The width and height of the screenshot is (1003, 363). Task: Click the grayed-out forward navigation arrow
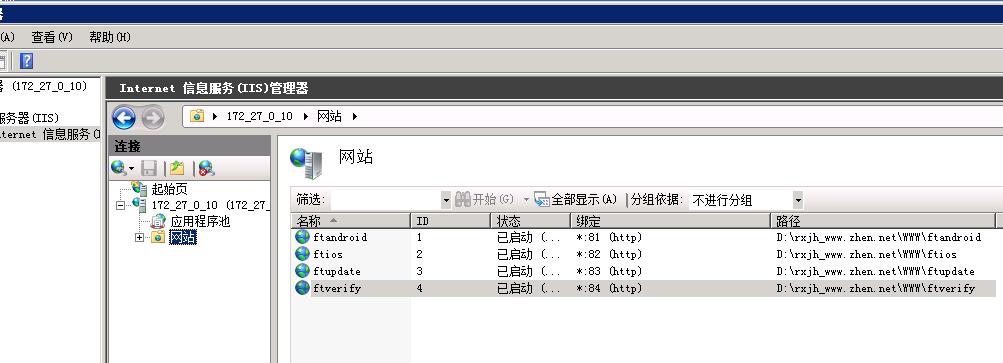[x=153, y=118]
